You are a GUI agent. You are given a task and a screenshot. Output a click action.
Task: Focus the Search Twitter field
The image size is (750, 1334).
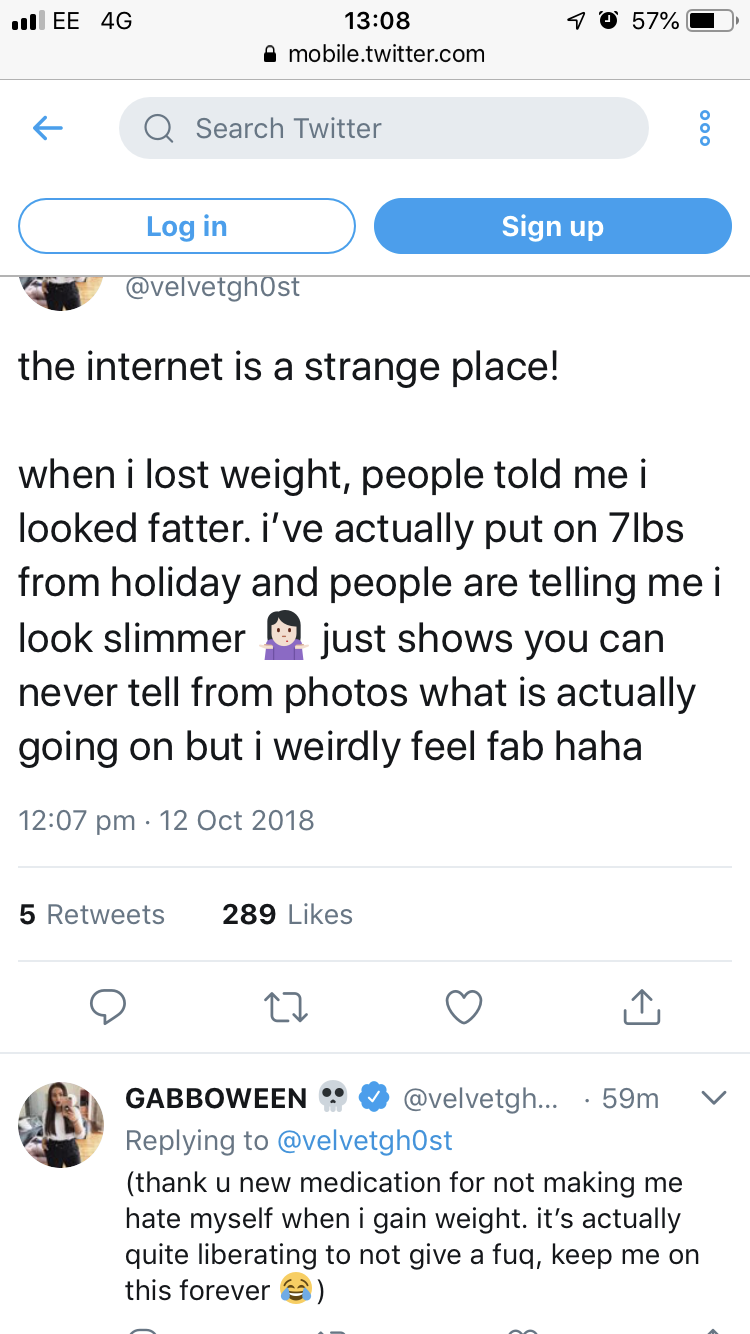pos(400,128)
